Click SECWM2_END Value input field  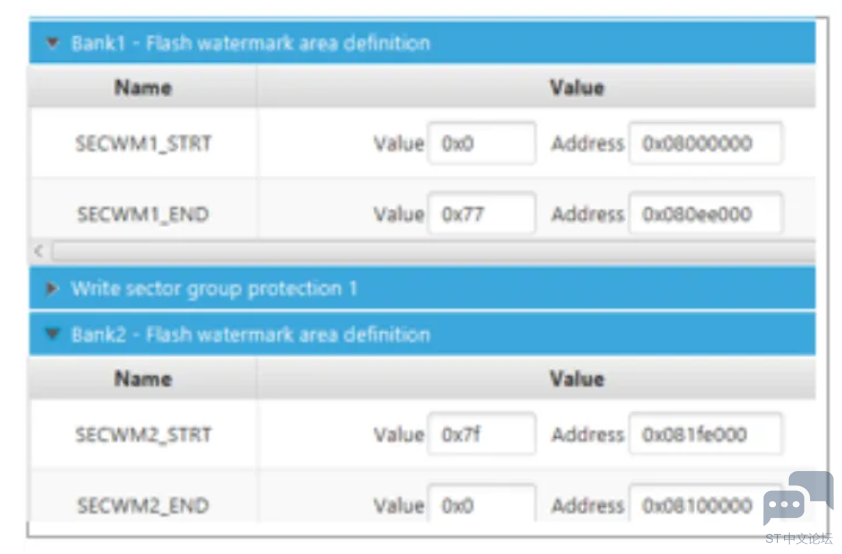pos(482,504)
